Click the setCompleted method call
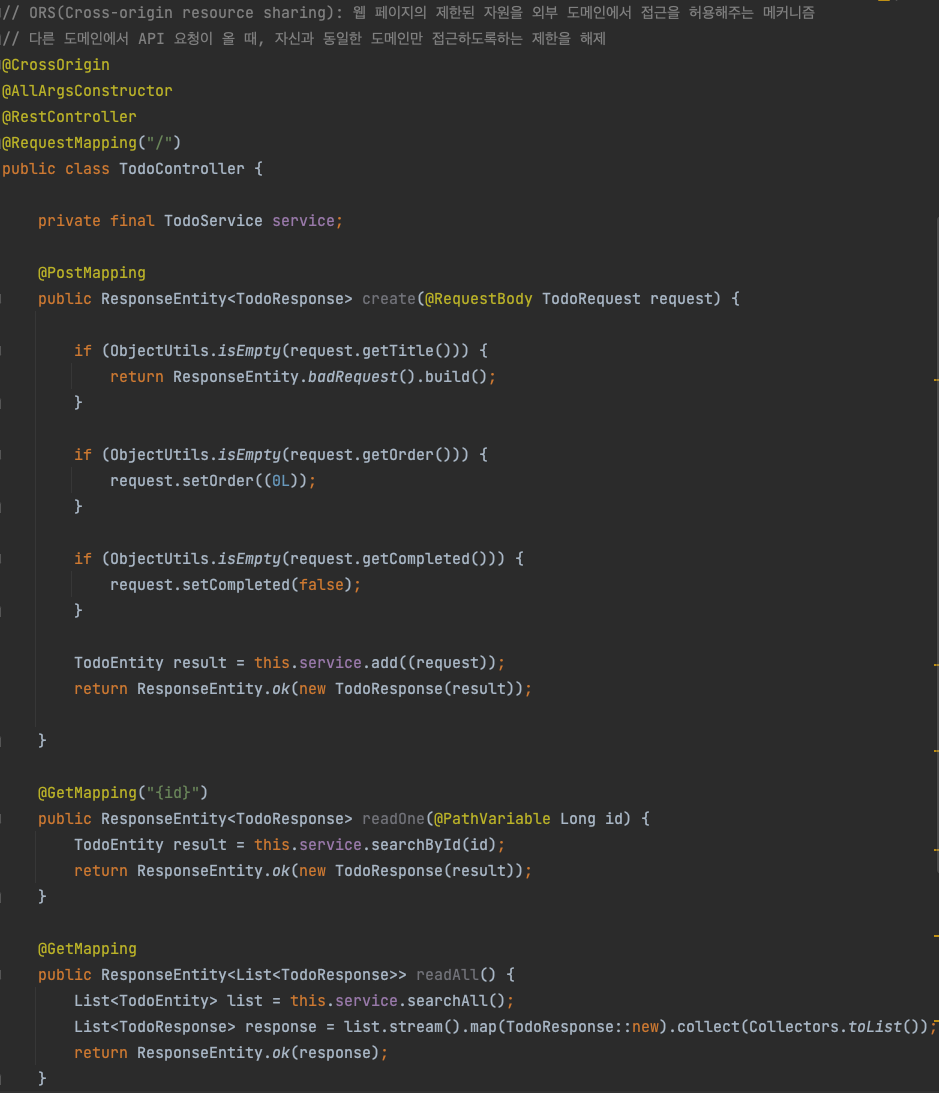939x1093 pixels. click(x=236, y=585)
